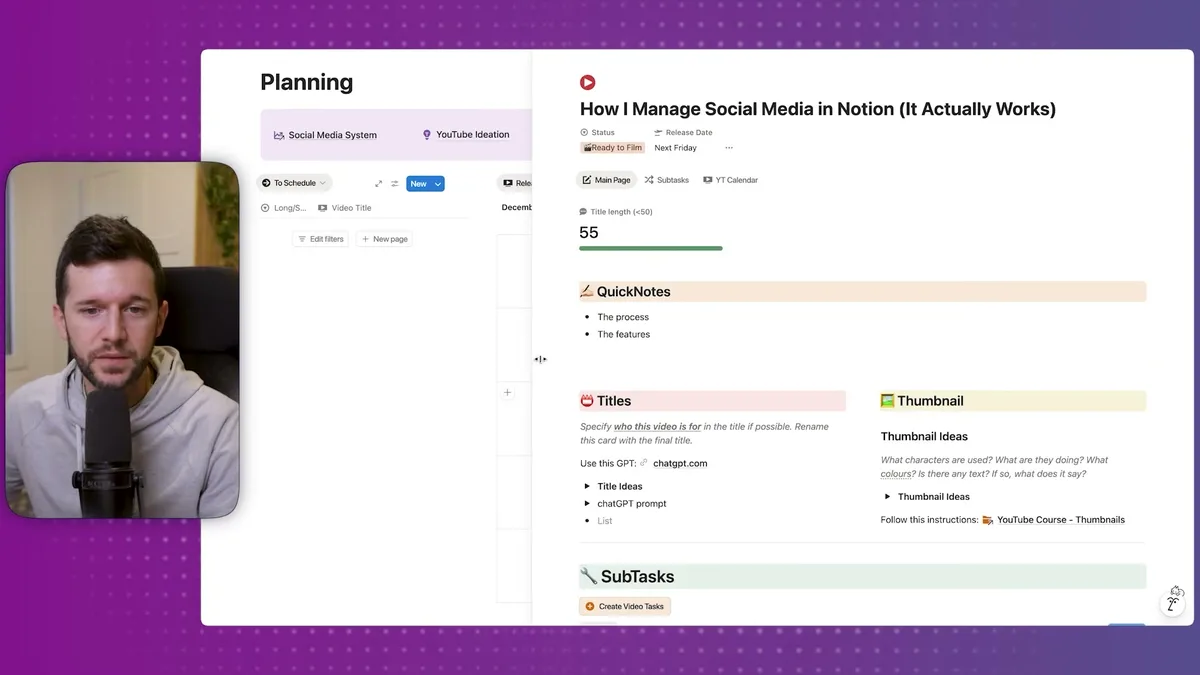1200x675 pixels.
Task: Open the chatgpt.com link
Action: tap(678, 463)
